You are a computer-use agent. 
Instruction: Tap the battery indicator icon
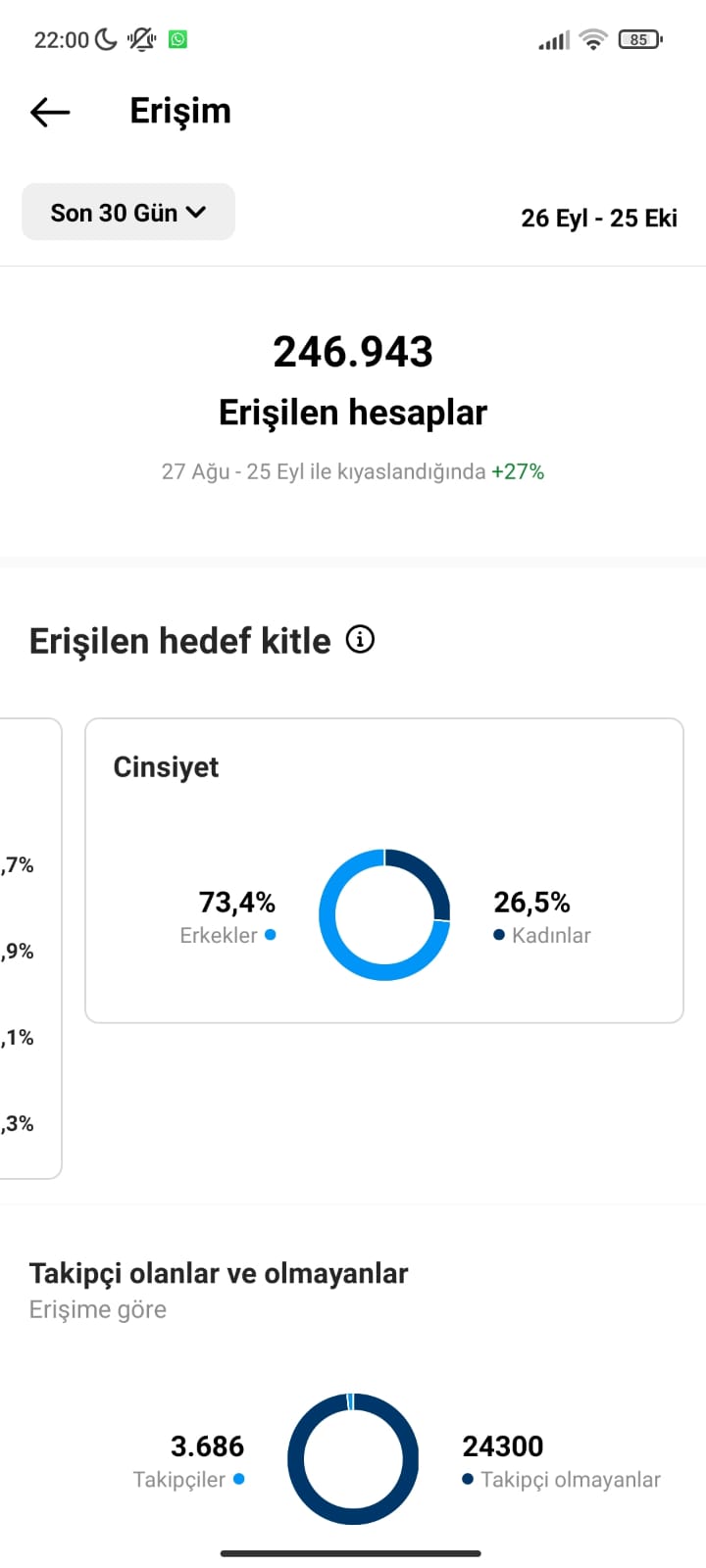640,39
